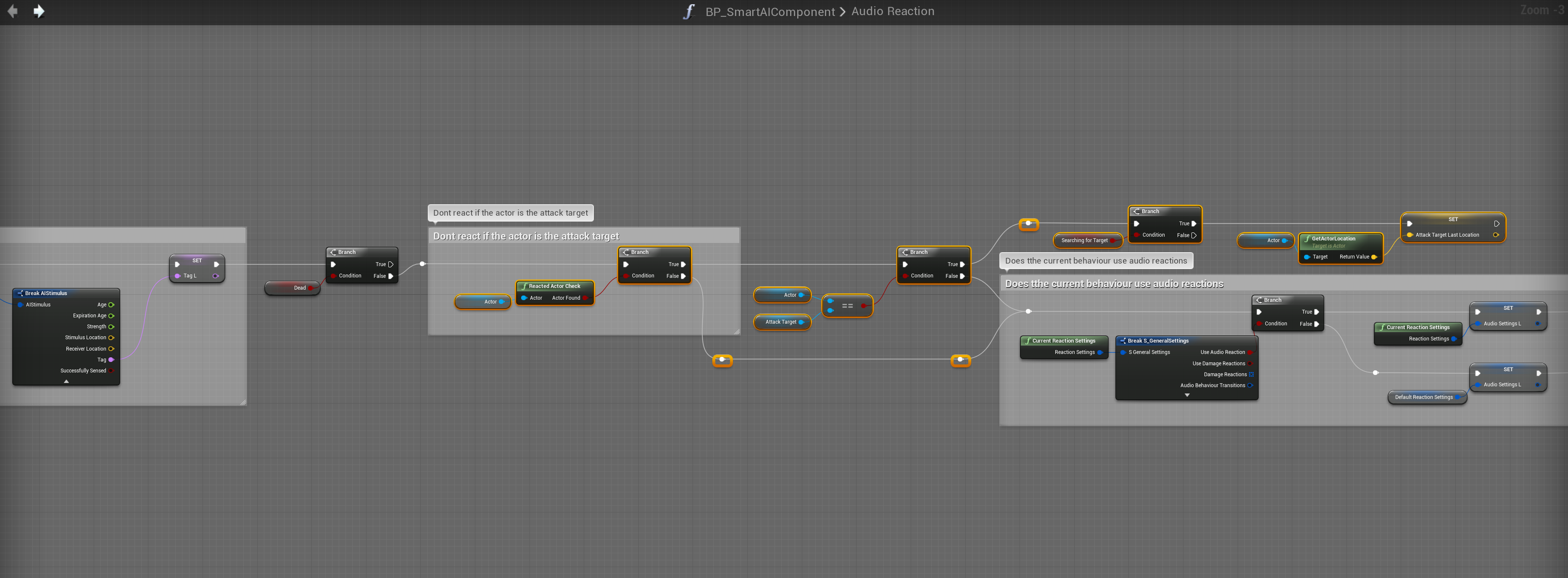Click the Actor Found output pin

pos(585,298)
